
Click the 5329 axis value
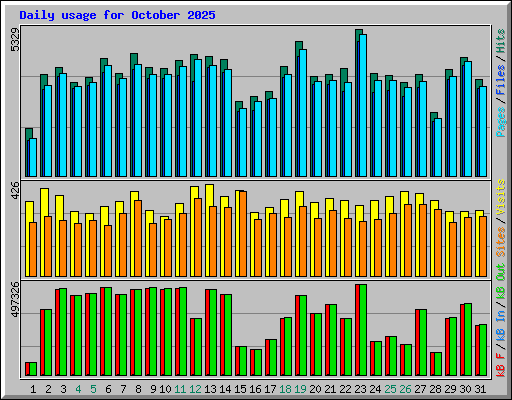pos(15,39)
